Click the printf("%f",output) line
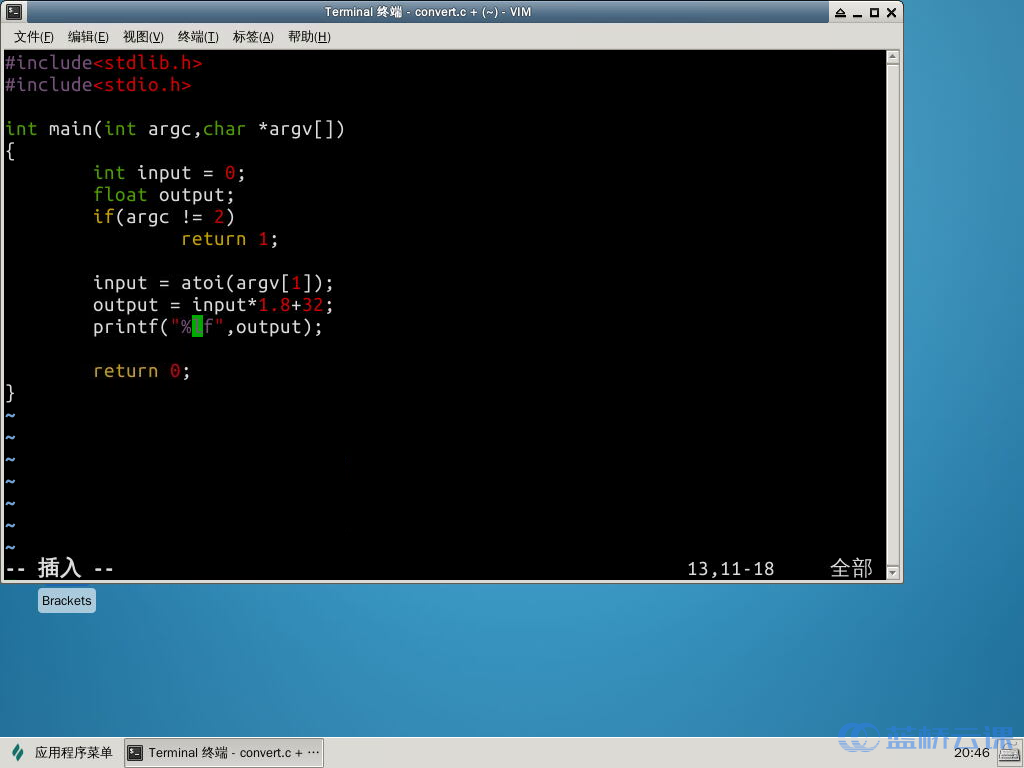 pyautogui.click(x=208, y=327)
